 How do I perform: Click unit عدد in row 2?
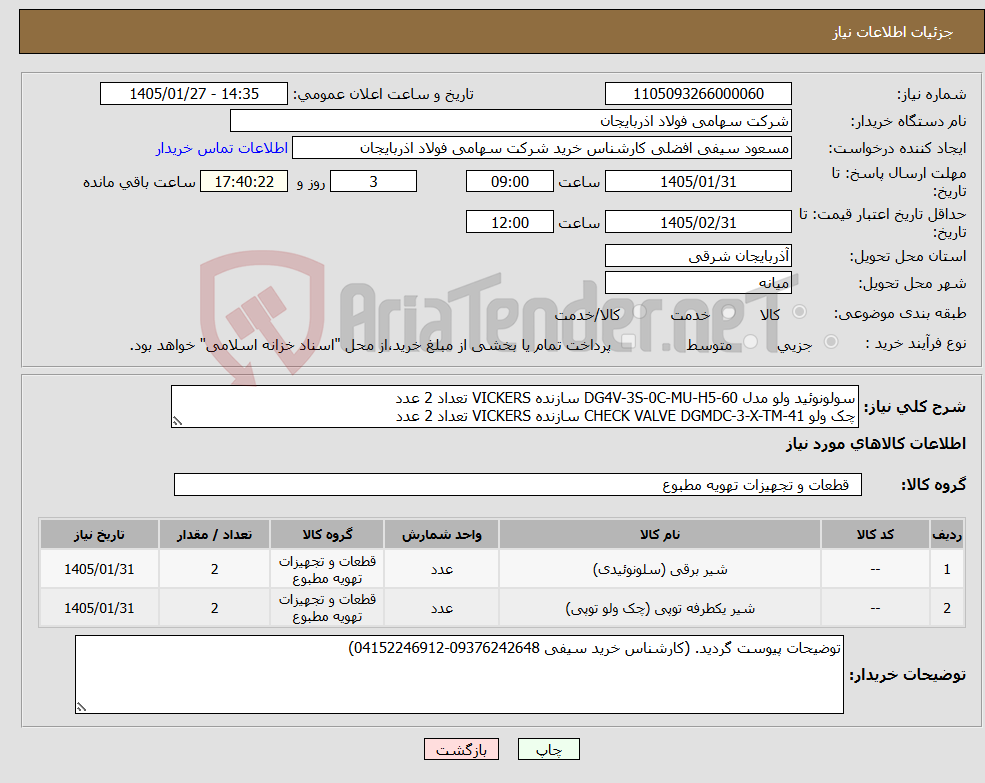click(441, 608)
